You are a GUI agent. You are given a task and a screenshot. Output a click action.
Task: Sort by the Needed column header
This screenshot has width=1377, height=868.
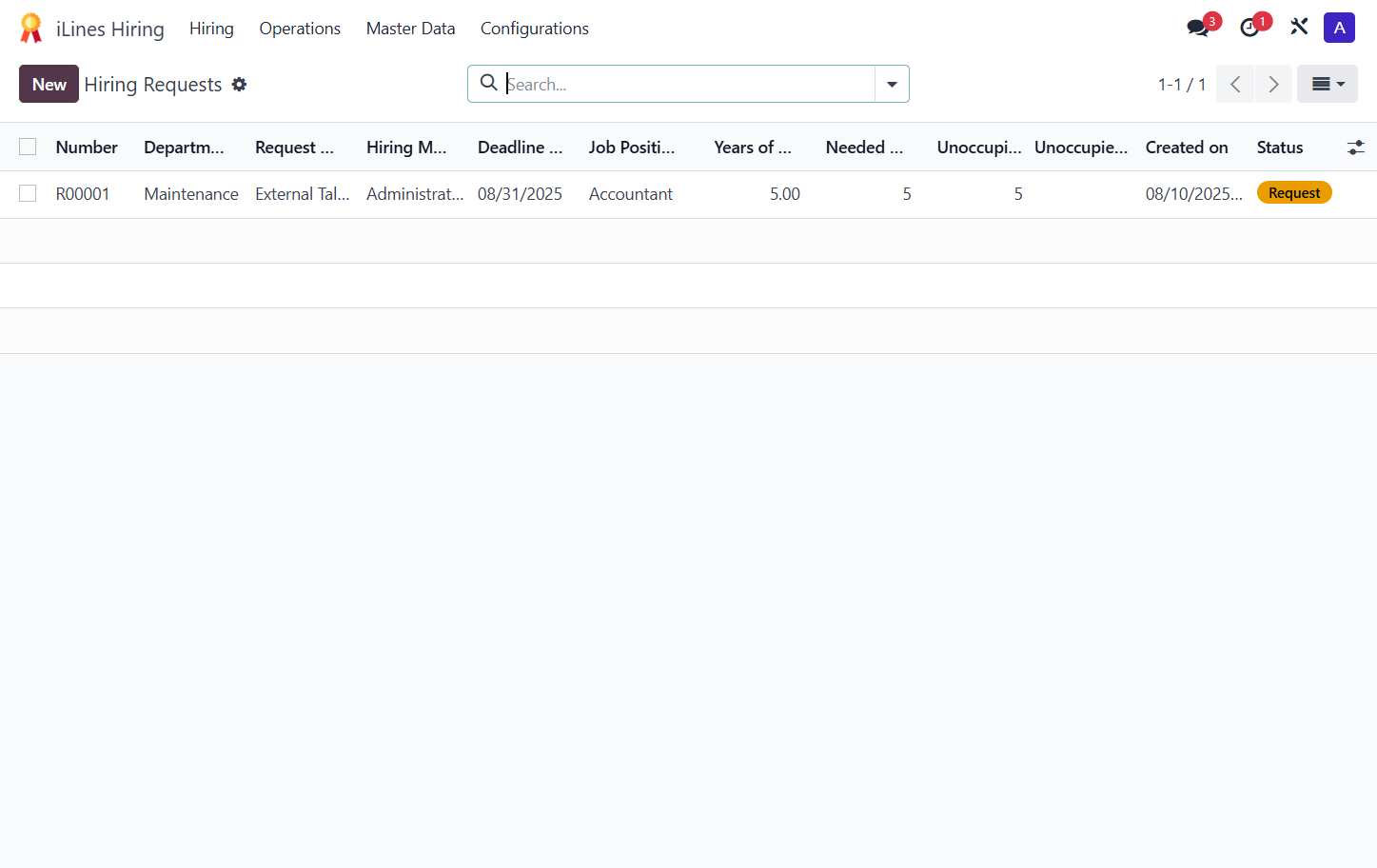[864, 148]
